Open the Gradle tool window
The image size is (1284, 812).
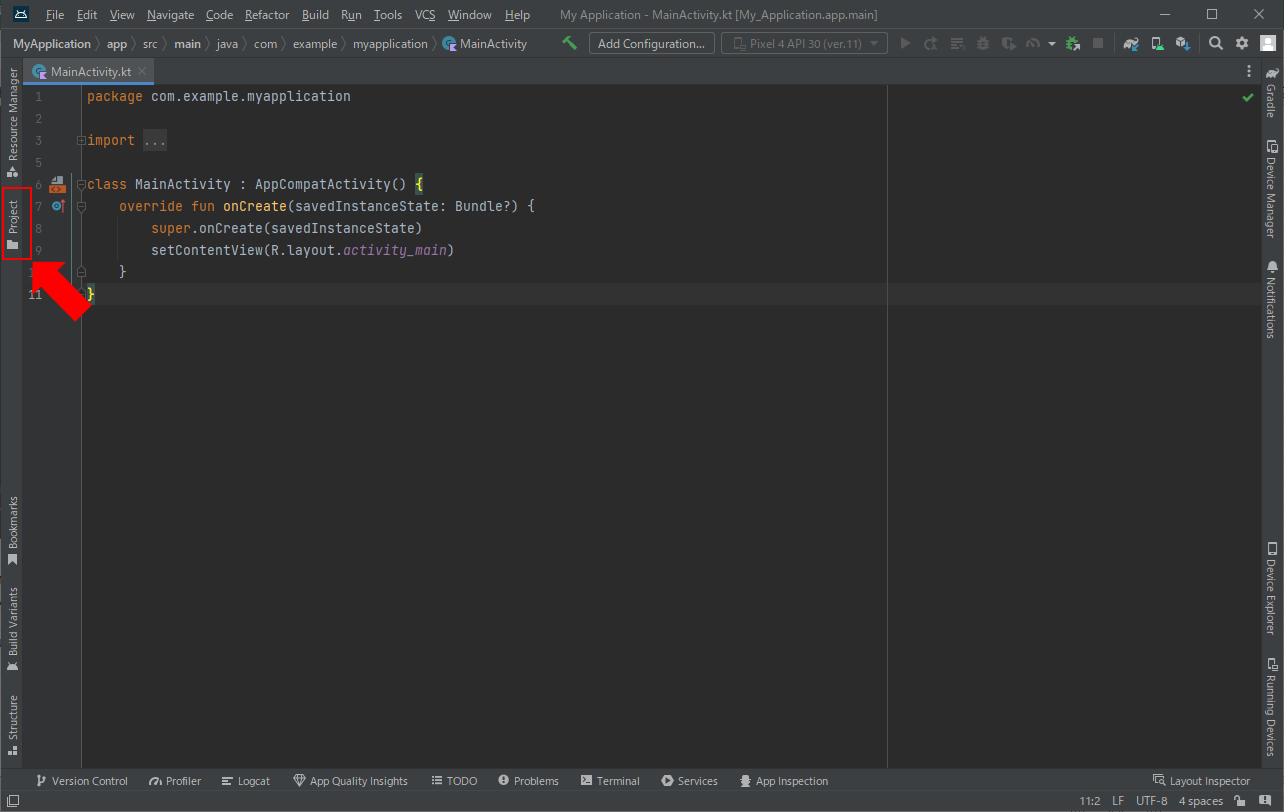[x=1271, y=92]
